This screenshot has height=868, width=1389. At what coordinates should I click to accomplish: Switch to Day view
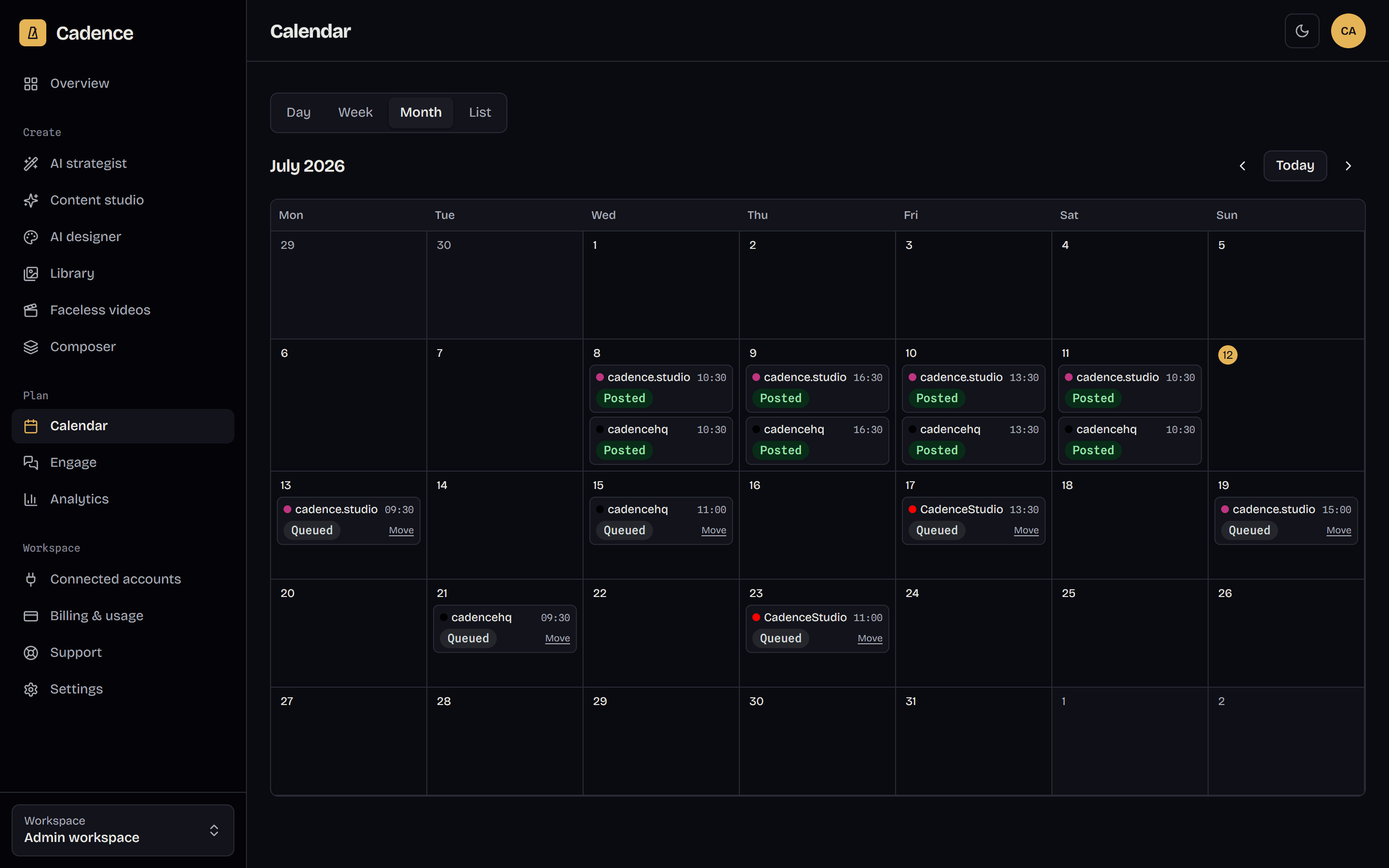coord(299,112)
